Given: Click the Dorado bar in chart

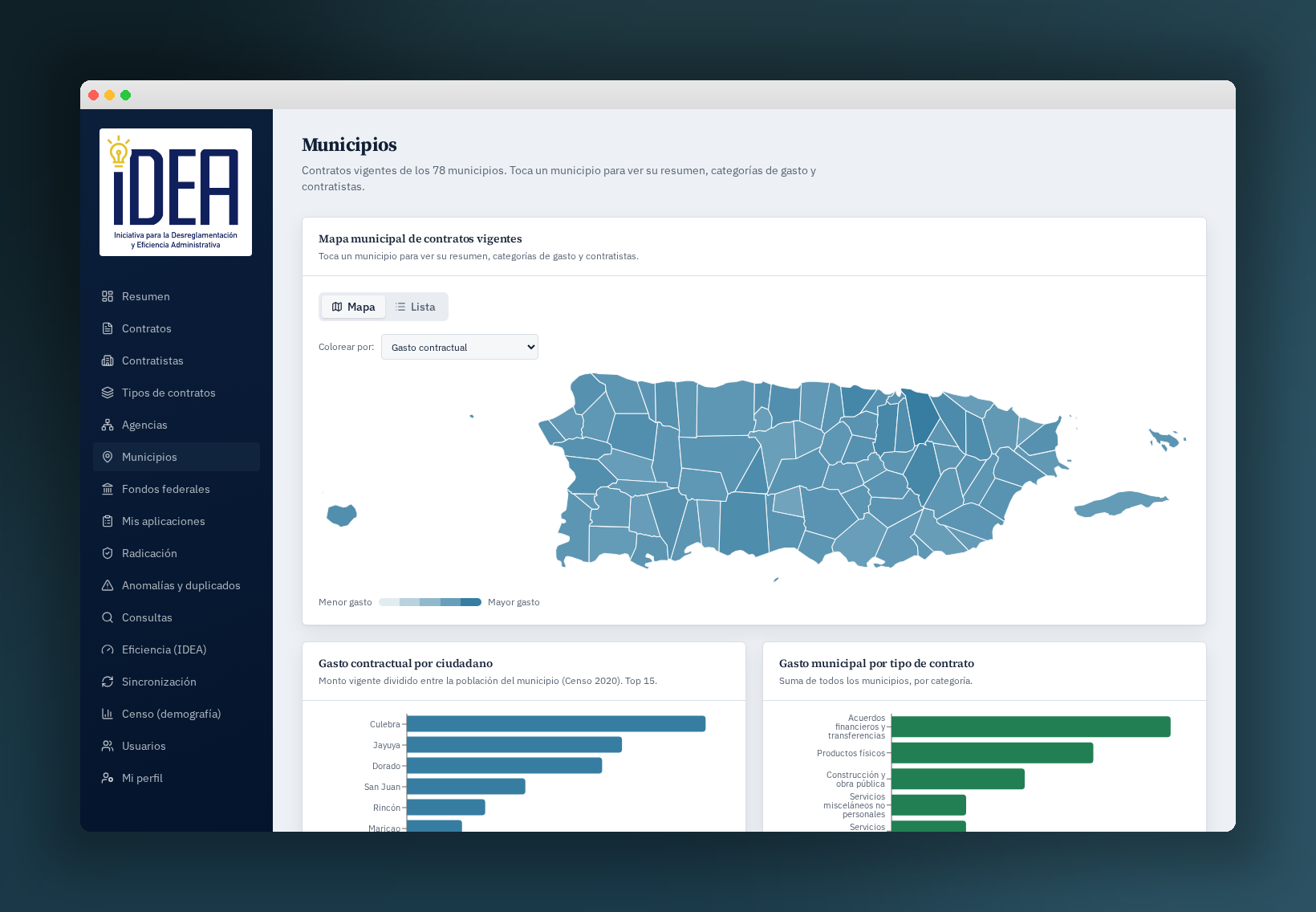Looking at the screenshot, I should [504, 766].
